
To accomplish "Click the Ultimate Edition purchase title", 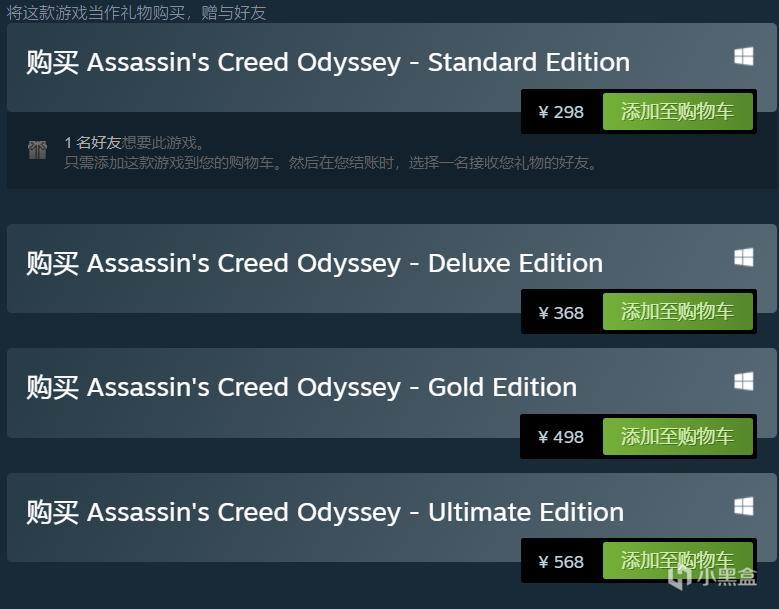I will coord(325,513).
